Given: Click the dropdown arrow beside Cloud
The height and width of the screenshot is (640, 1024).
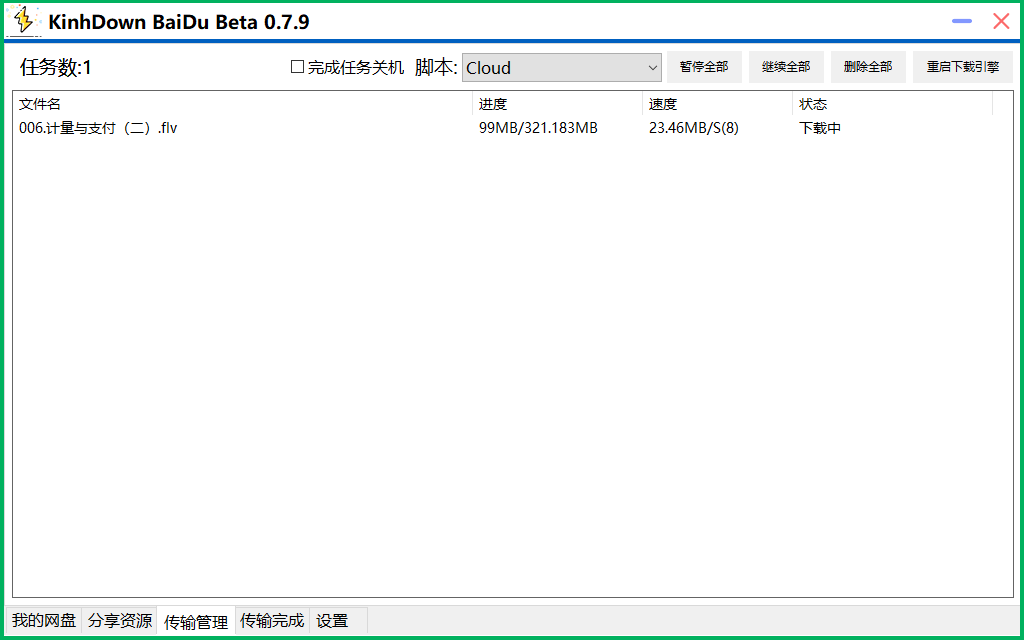Looking at the screenshot, I should [652, 68].
